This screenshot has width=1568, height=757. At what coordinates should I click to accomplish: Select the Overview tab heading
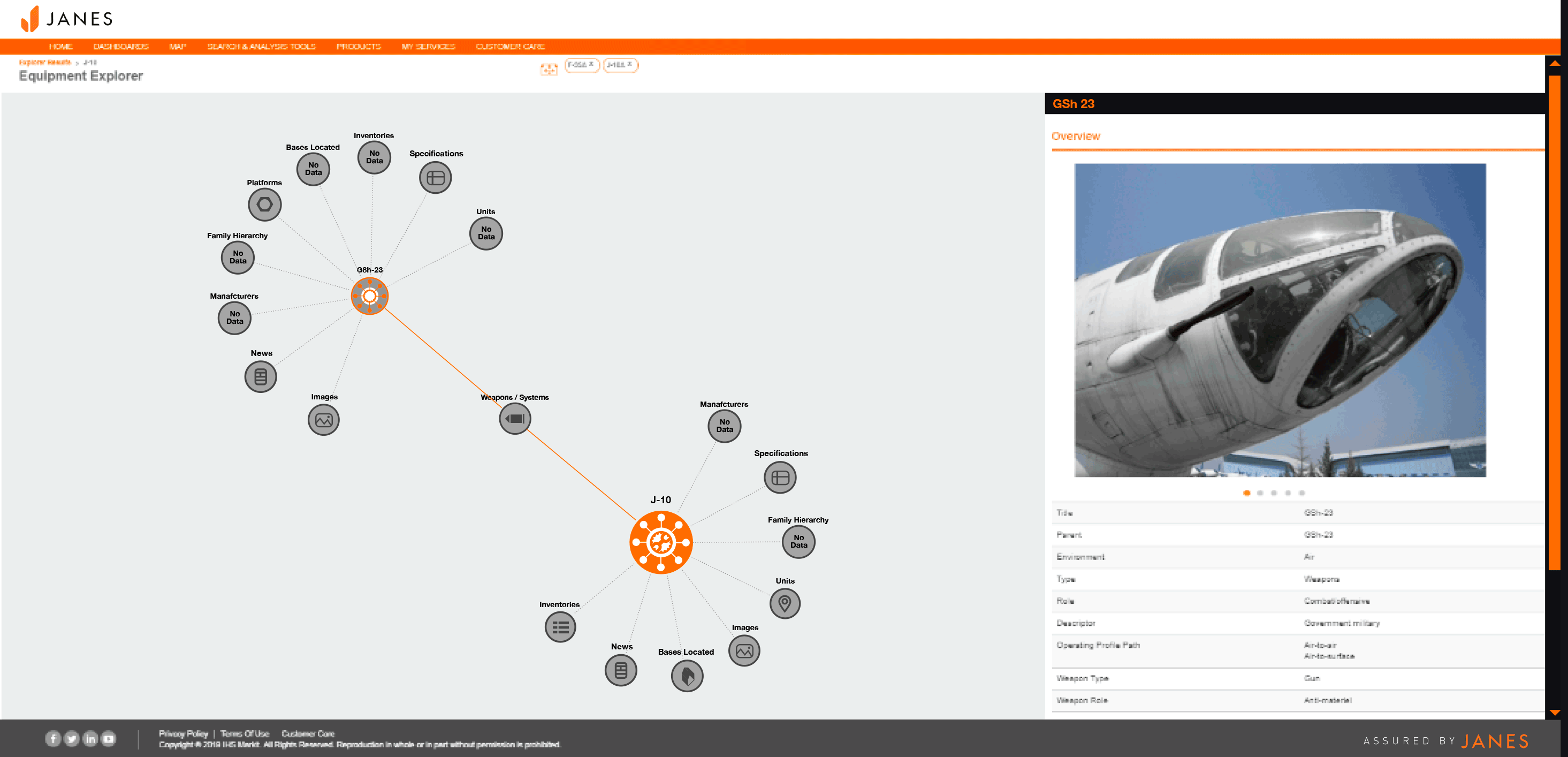[1076, 137]
